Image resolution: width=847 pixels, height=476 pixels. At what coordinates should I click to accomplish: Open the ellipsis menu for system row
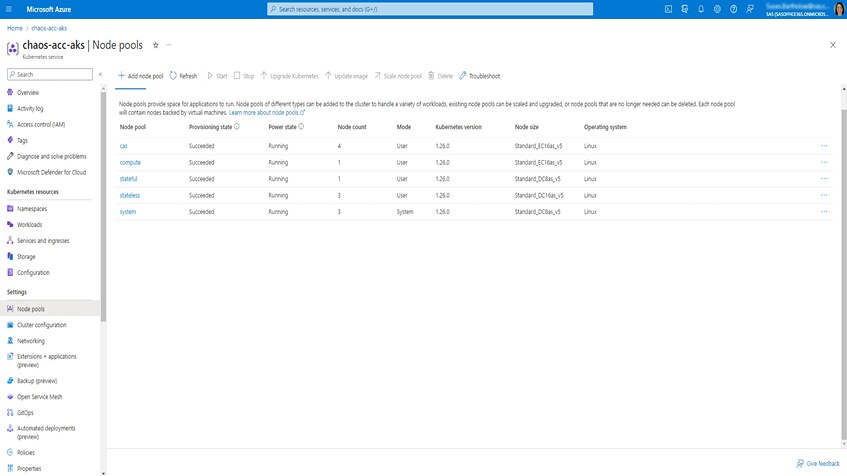[x=824, y=212]
